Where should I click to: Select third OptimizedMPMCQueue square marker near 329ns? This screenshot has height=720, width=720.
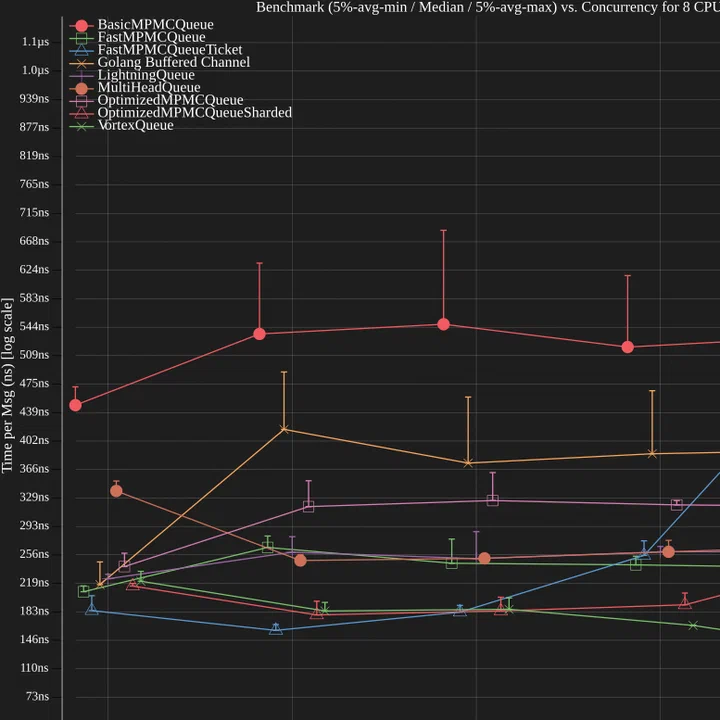coord(493,501)
